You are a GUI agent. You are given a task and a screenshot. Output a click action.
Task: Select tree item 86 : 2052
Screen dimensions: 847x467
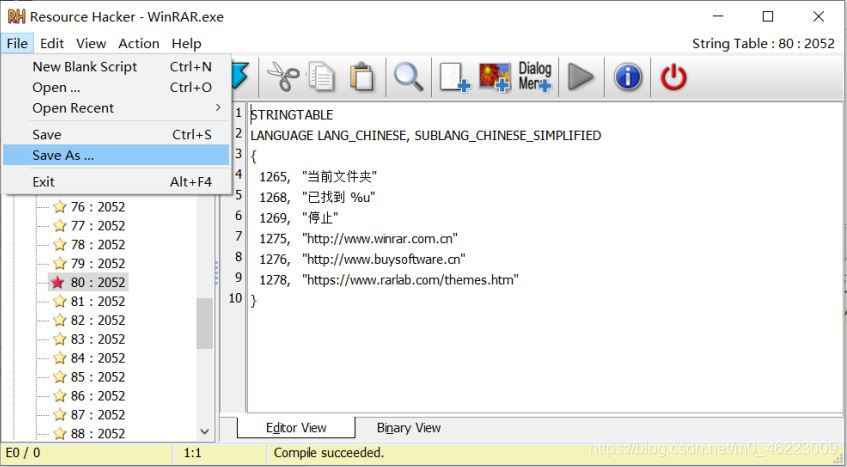[x=98, y=396]
